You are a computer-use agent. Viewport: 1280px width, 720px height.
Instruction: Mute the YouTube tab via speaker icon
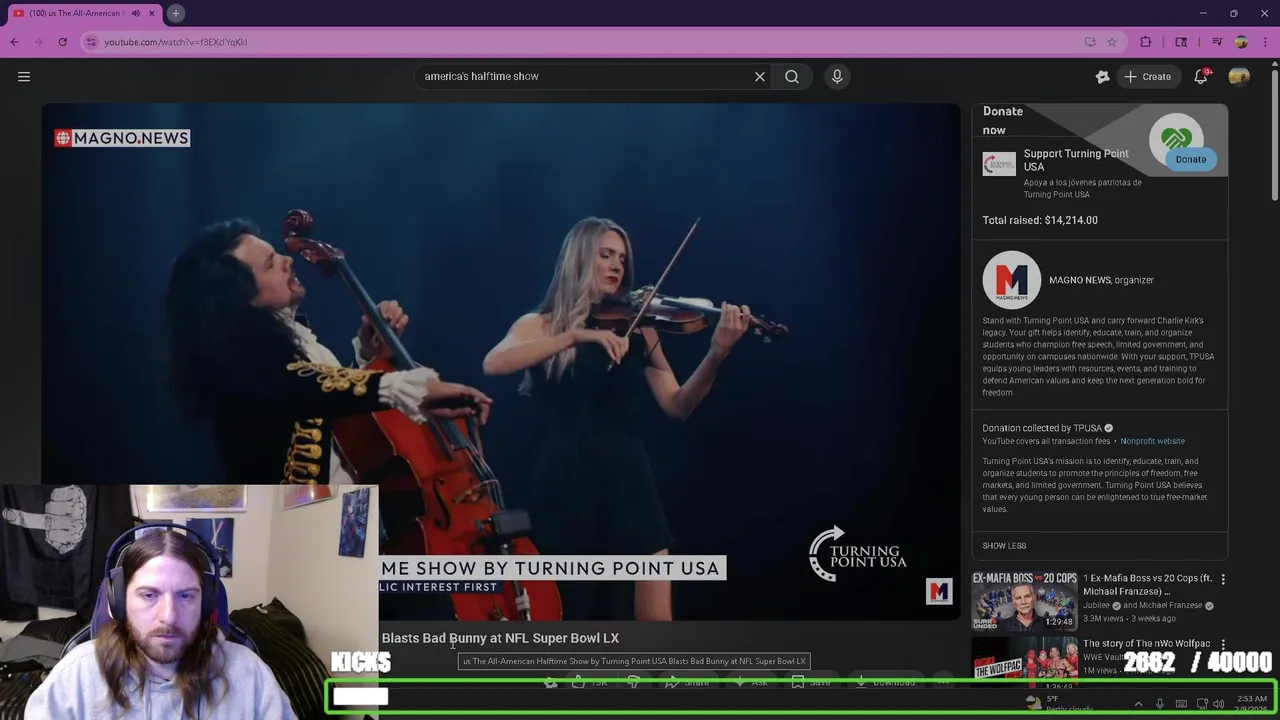coord(136,13)
